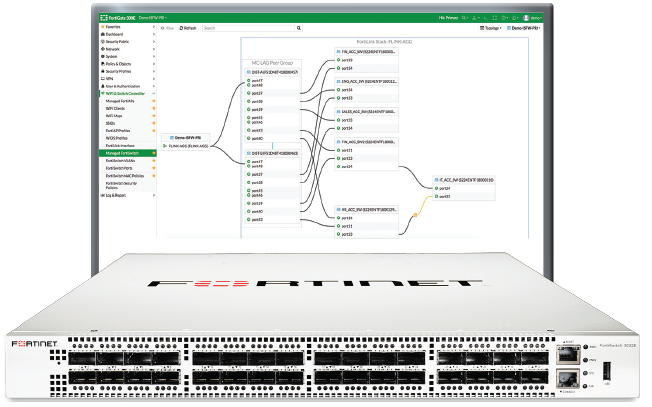
Task: Toggle favorite star for Managed FortiAPs
Action: [153, 101]
